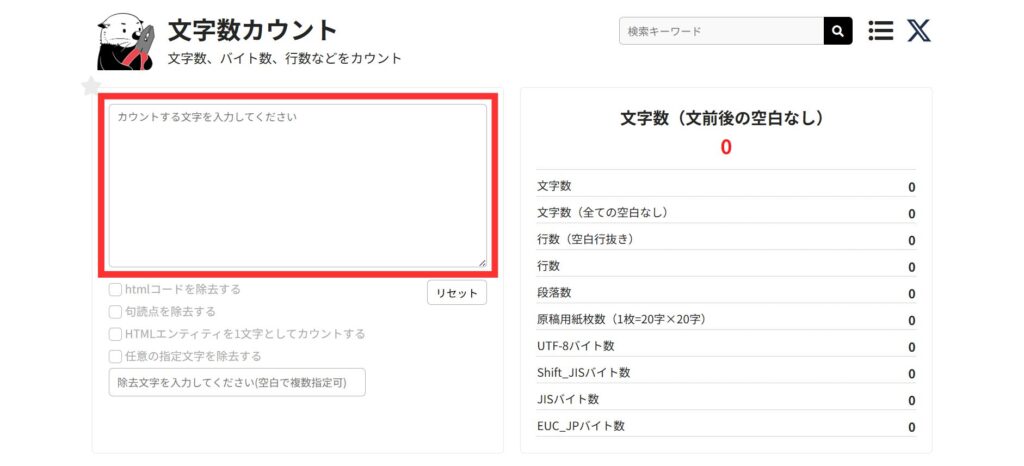Viewport: 1024px width, 466px height.
Task: Focus the 検索キーワード search field
Action: (721, 31)
